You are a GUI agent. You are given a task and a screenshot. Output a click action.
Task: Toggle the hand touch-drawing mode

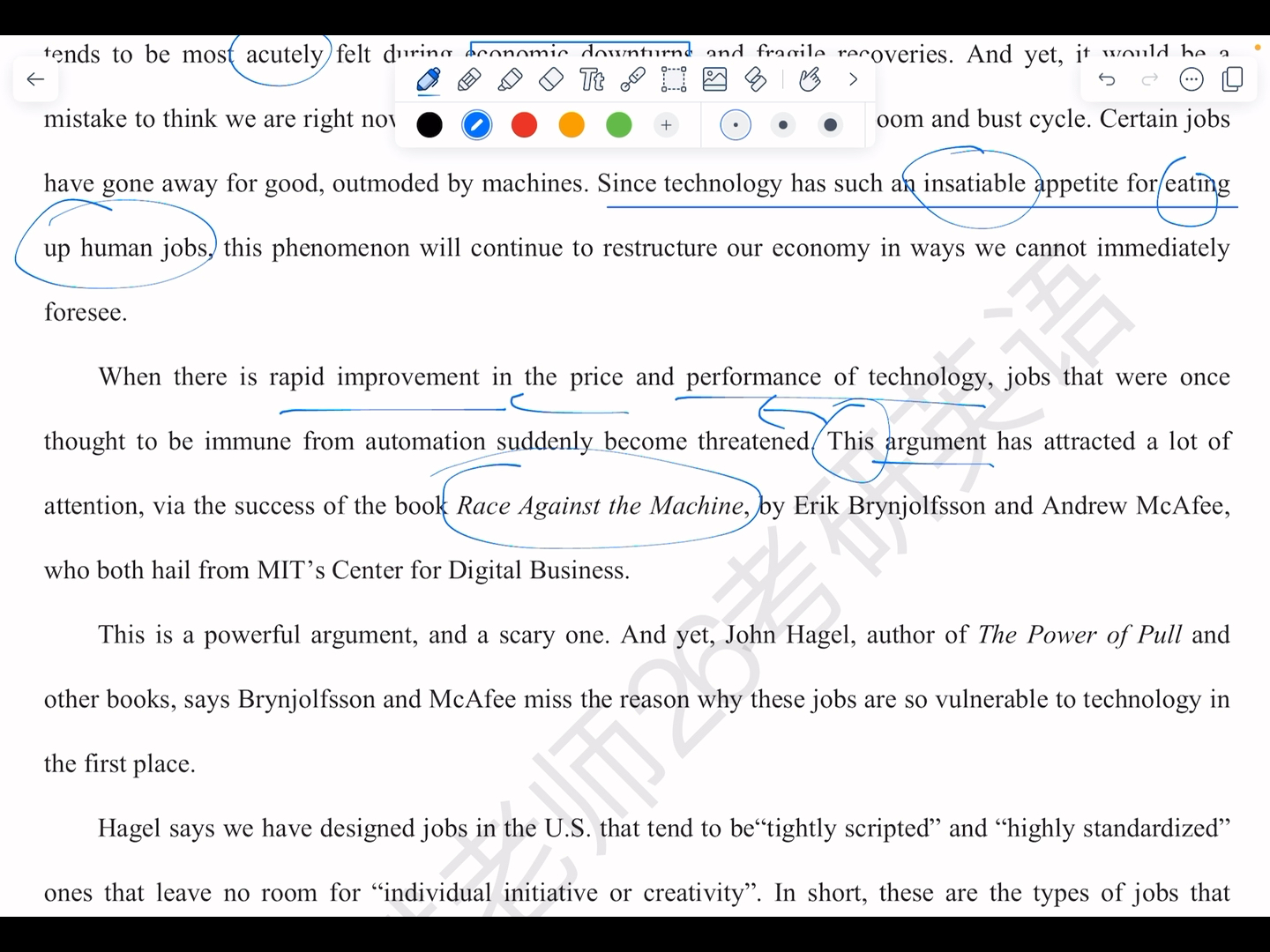810,80
